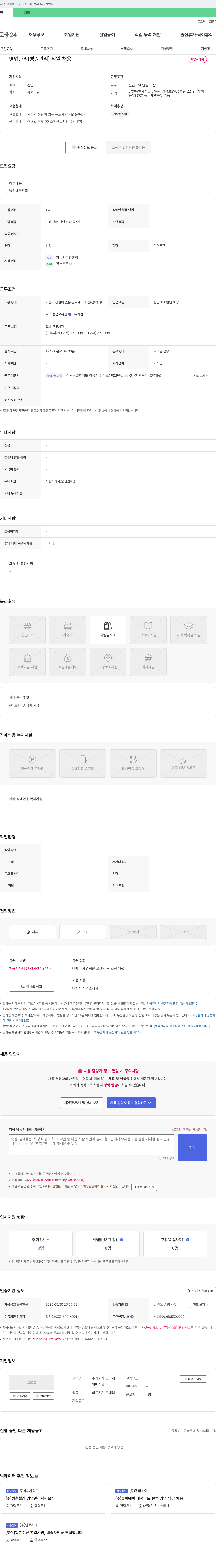
Task: Click the 직원대출제도 welfare icon
Action: pyautogui.click(x=67, y=662)
